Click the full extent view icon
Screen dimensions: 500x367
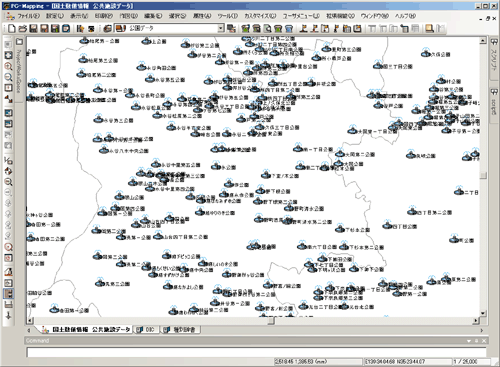click(x=9, y=55)
